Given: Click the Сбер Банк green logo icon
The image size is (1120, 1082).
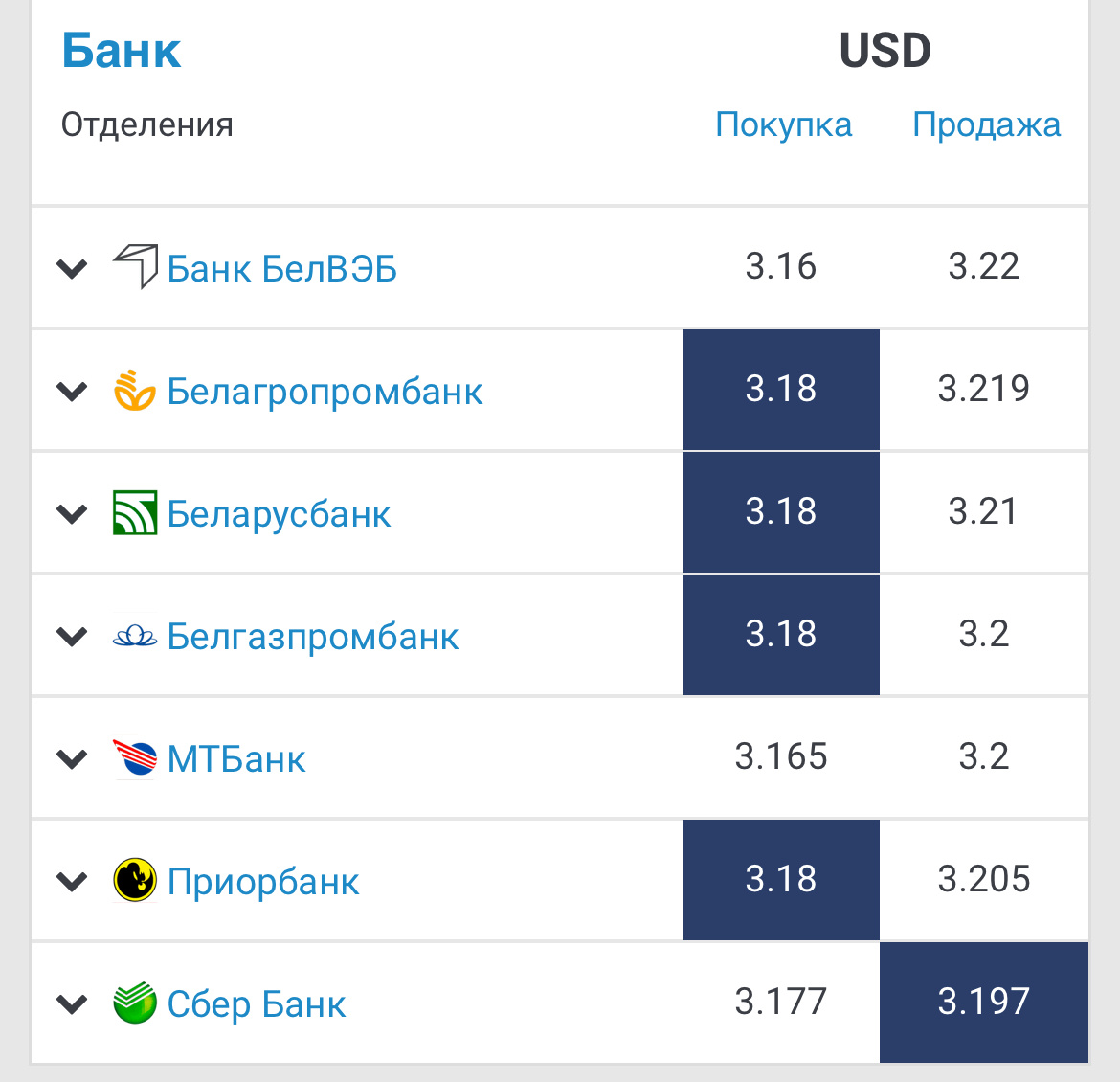Looking at the screenshot, I should (135, 1003).
